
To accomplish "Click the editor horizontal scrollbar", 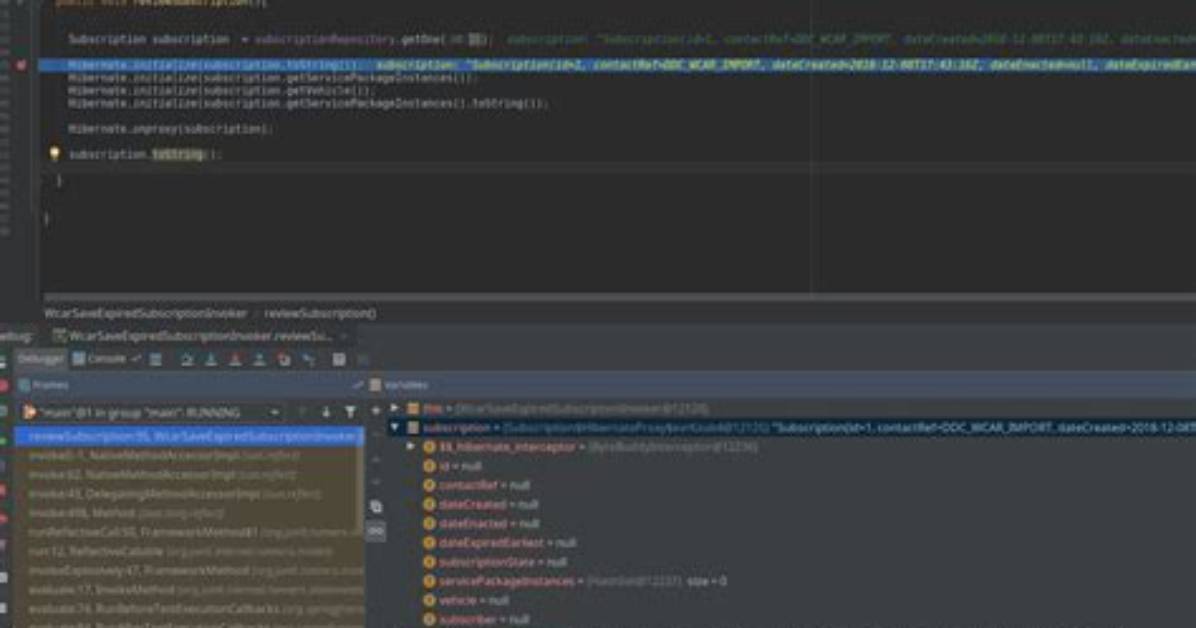I will (619, 297).
